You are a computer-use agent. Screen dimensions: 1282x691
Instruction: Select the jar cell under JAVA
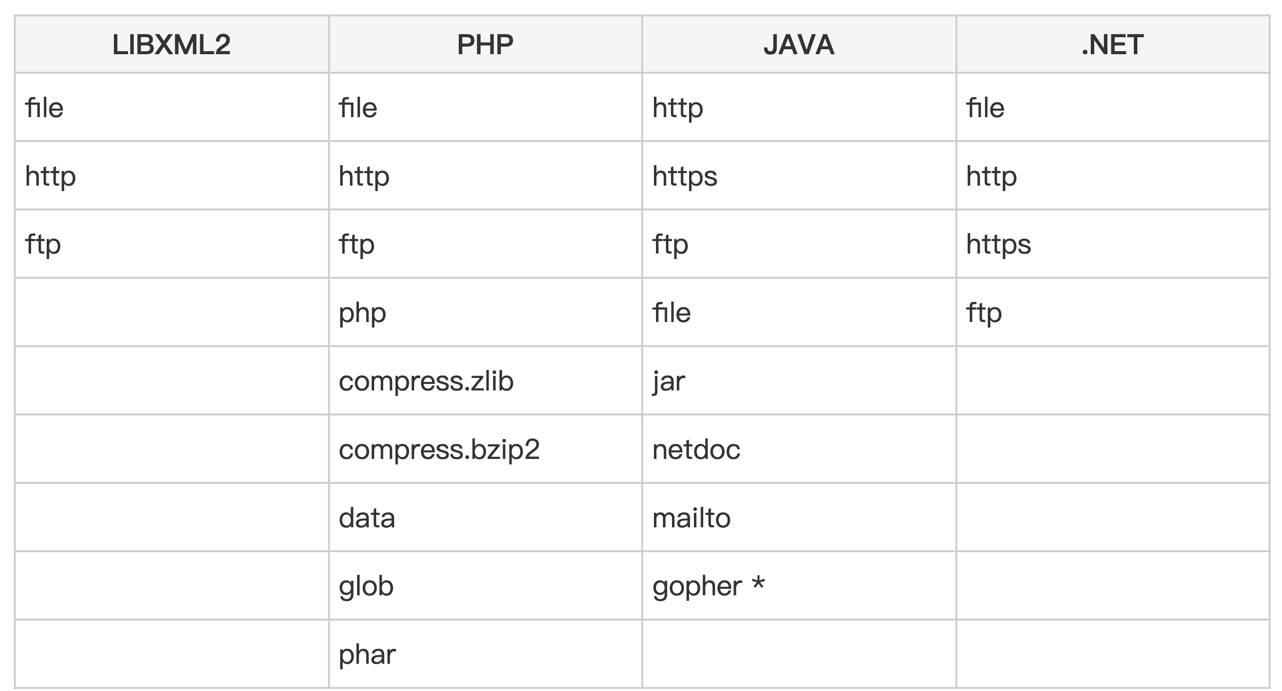[668, 381]
